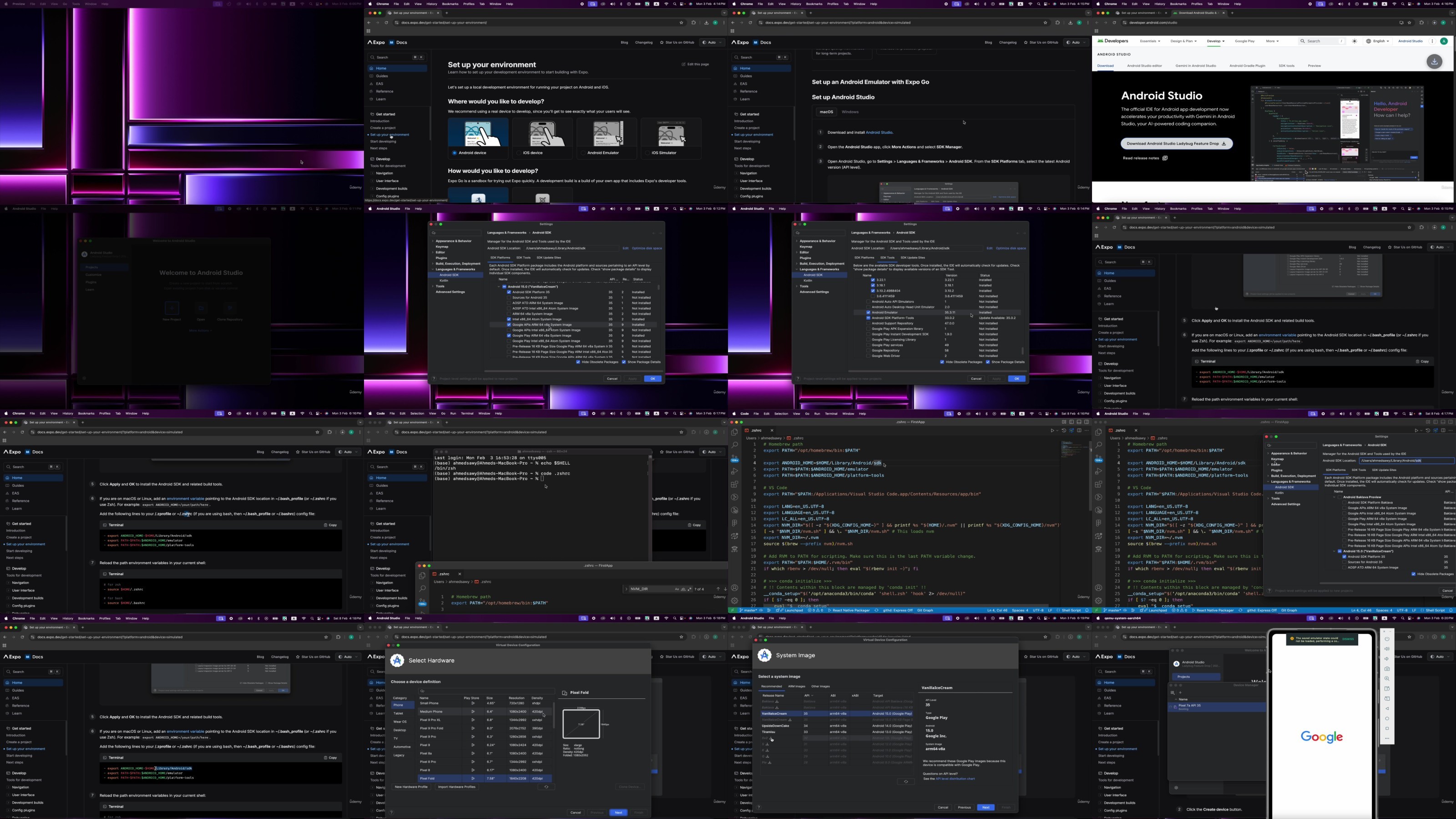This screenshot has height=819, width=1456.
Task: Open the qemu-system-aarch64 menu in menu bar
Action: pos(1122,618)
